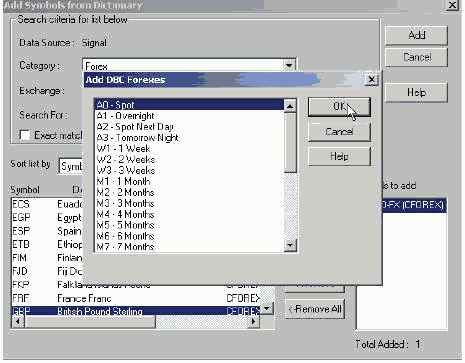Viewport: 465px width, 363px height.
Task: Click Cancel in Add Symbols from Dictionary window
Action: [416, 57]
